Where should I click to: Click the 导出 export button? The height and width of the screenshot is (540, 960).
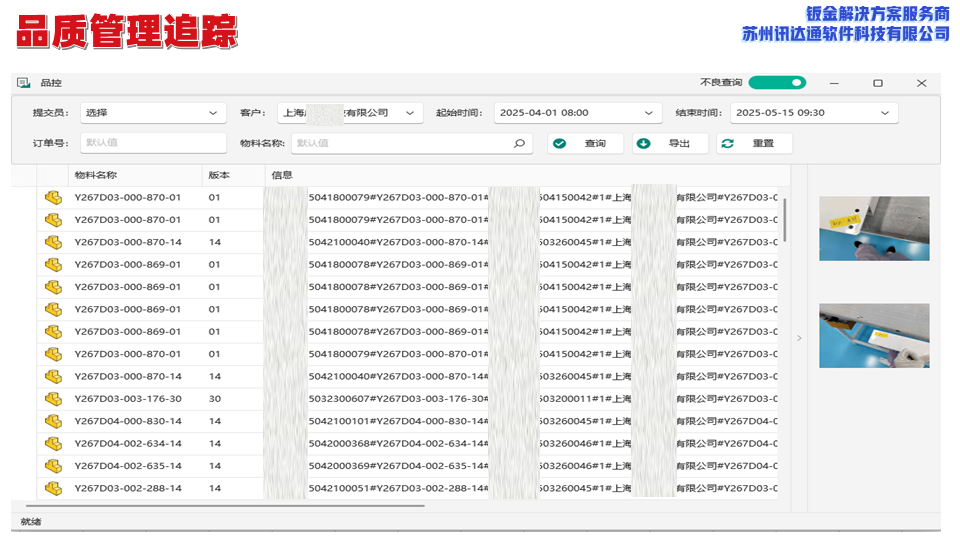(x=670, y=143)
